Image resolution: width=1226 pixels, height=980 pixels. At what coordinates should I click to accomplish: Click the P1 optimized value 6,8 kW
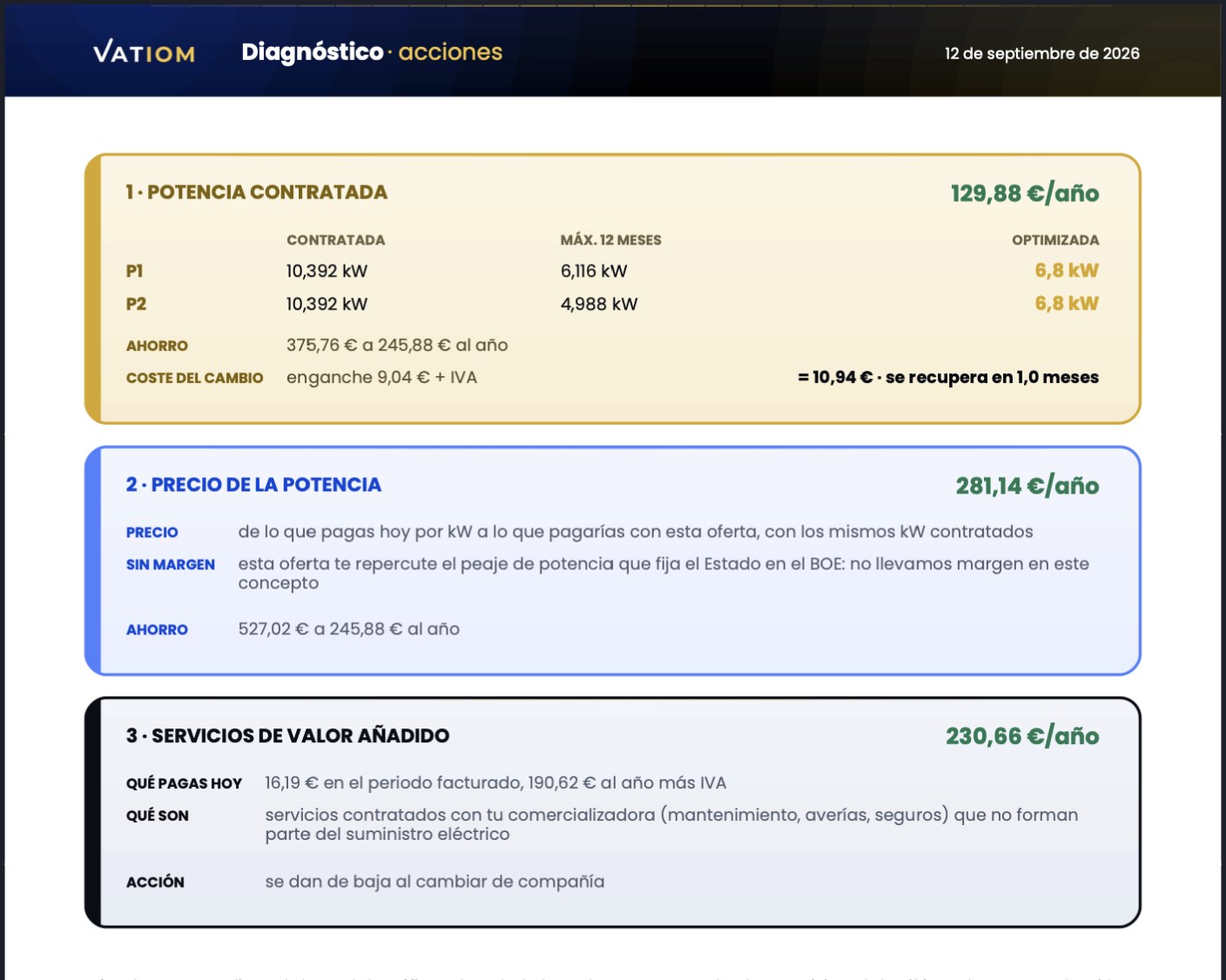(1067, 271)
